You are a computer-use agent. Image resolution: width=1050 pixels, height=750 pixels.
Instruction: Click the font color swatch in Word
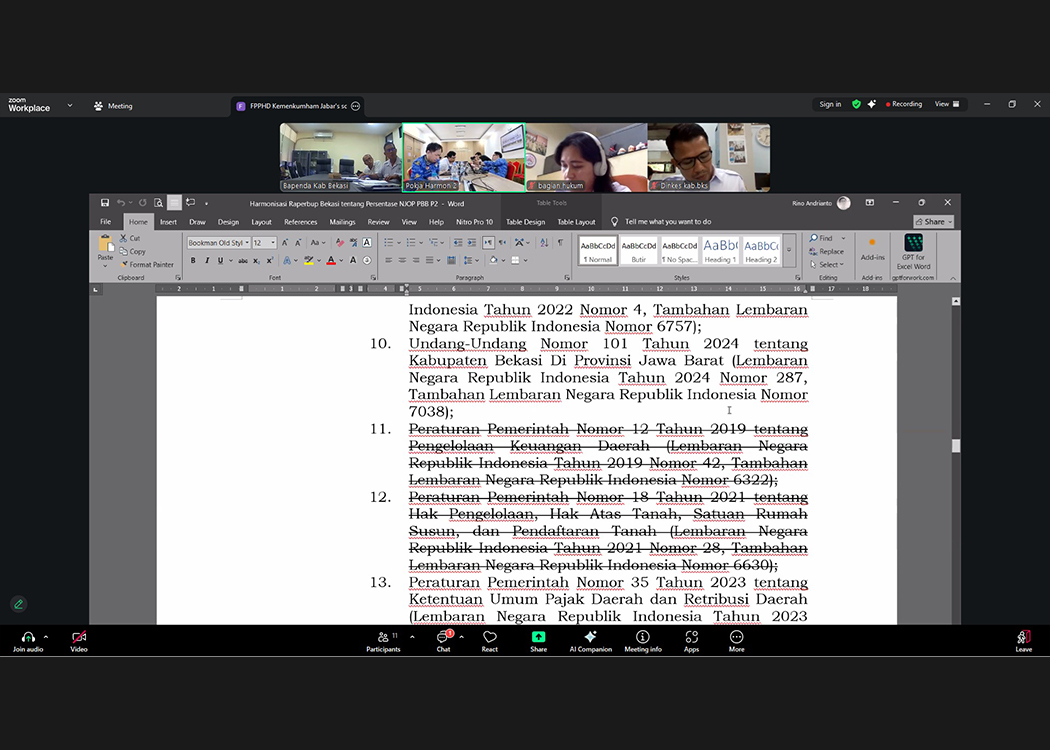[330, 261]
